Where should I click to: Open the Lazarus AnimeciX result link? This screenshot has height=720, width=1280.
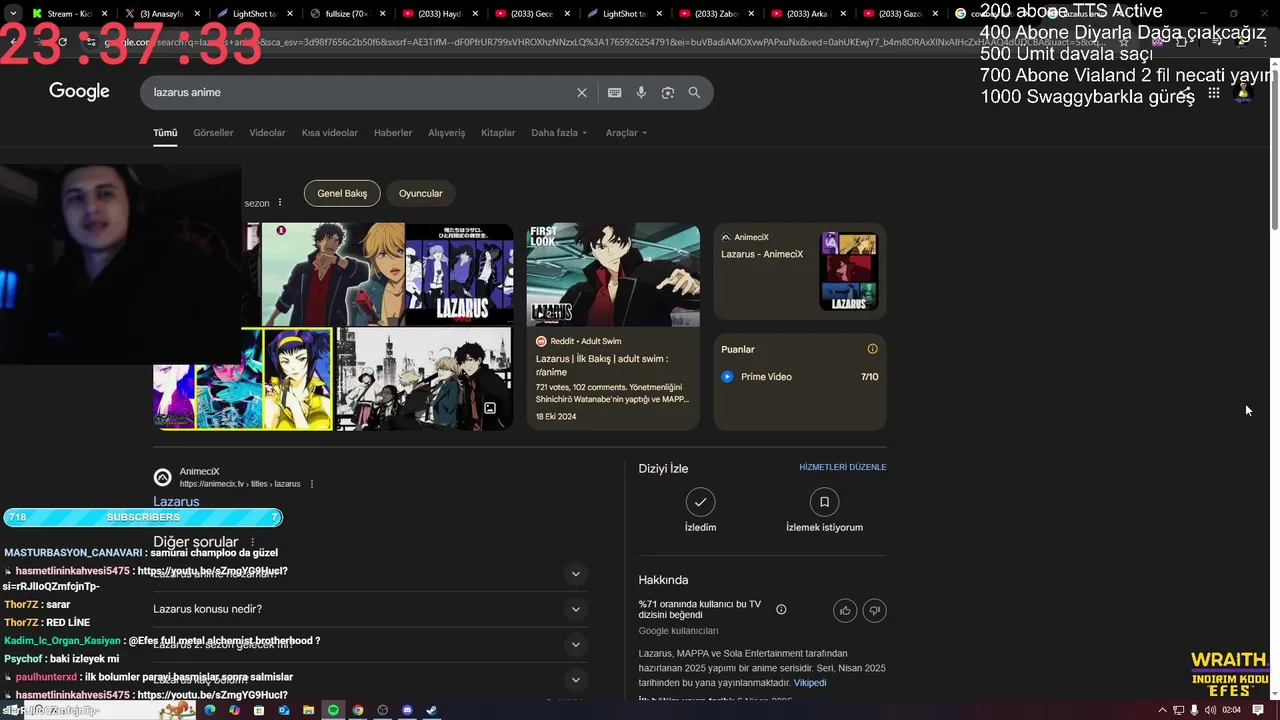click(x=176, y=502)
